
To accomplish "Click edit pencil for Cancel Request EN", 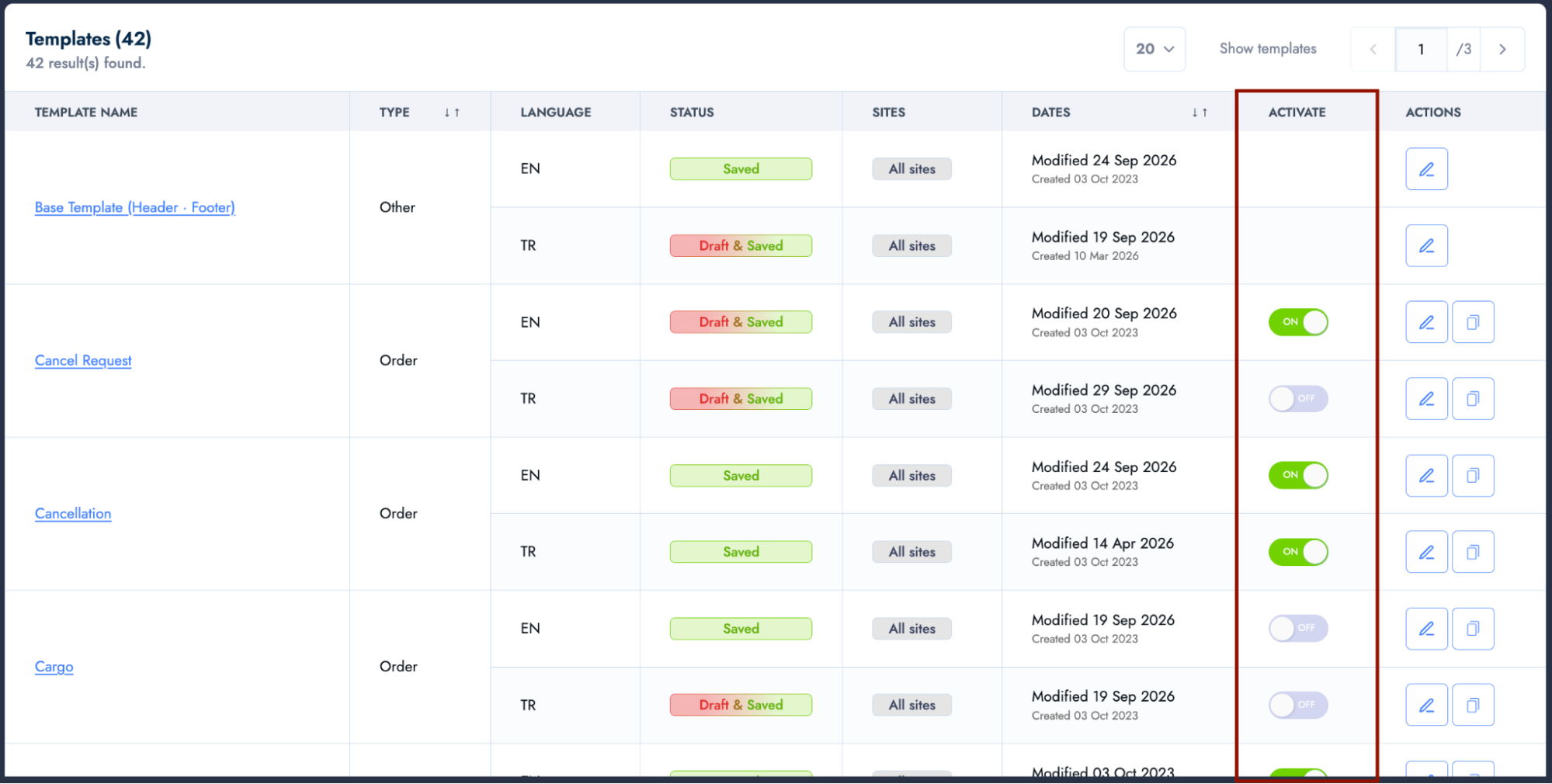I will click(x=1426, y=322).
